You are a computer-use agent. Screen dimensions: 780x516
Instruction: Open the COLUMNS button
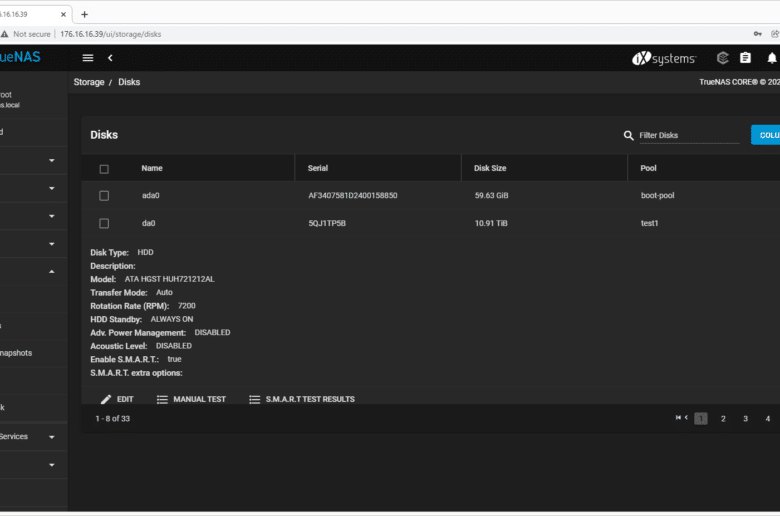[766, 135]
